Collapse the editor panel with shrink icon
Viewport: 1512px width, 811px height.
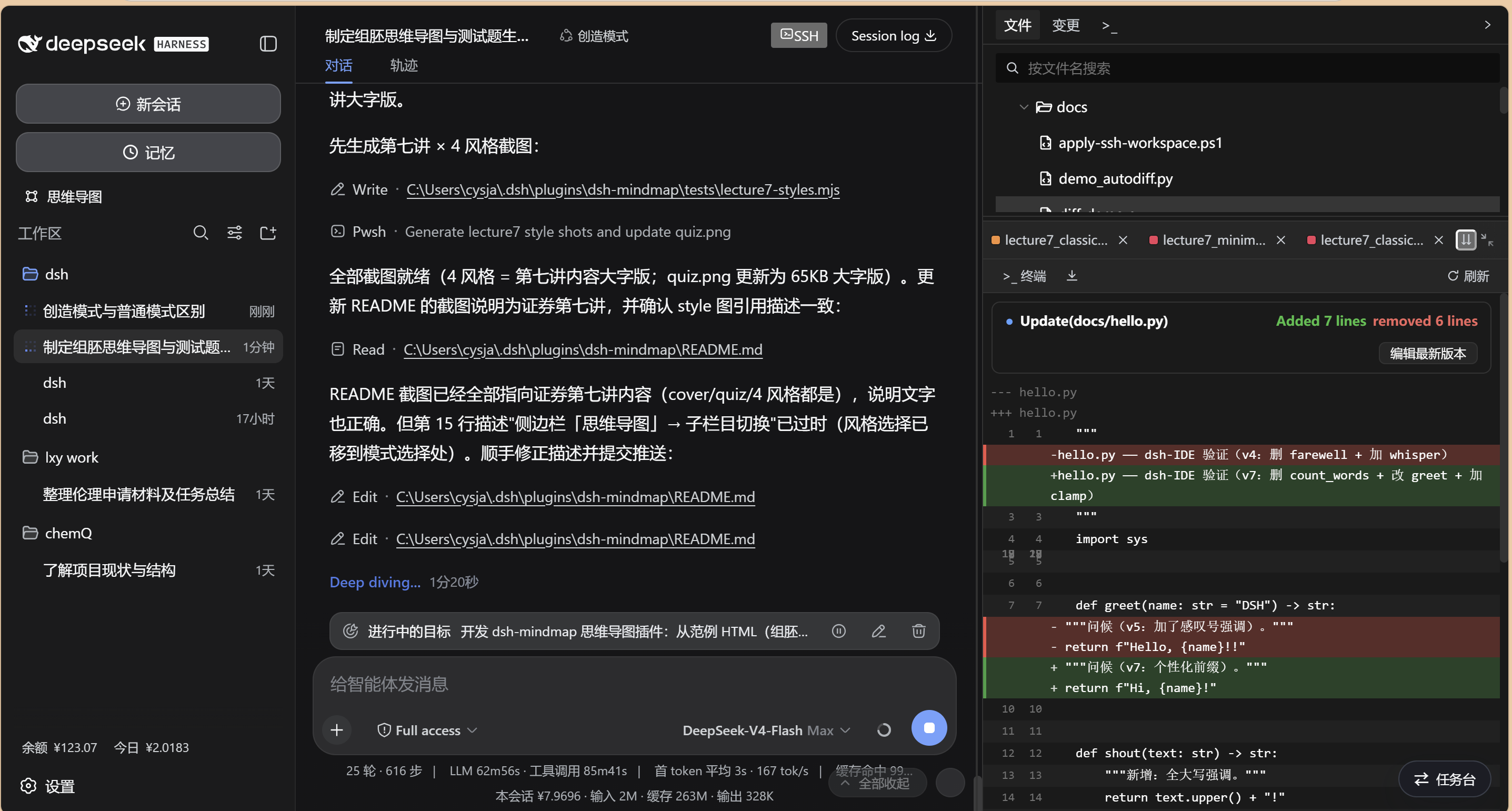[x=1487, y=239]
